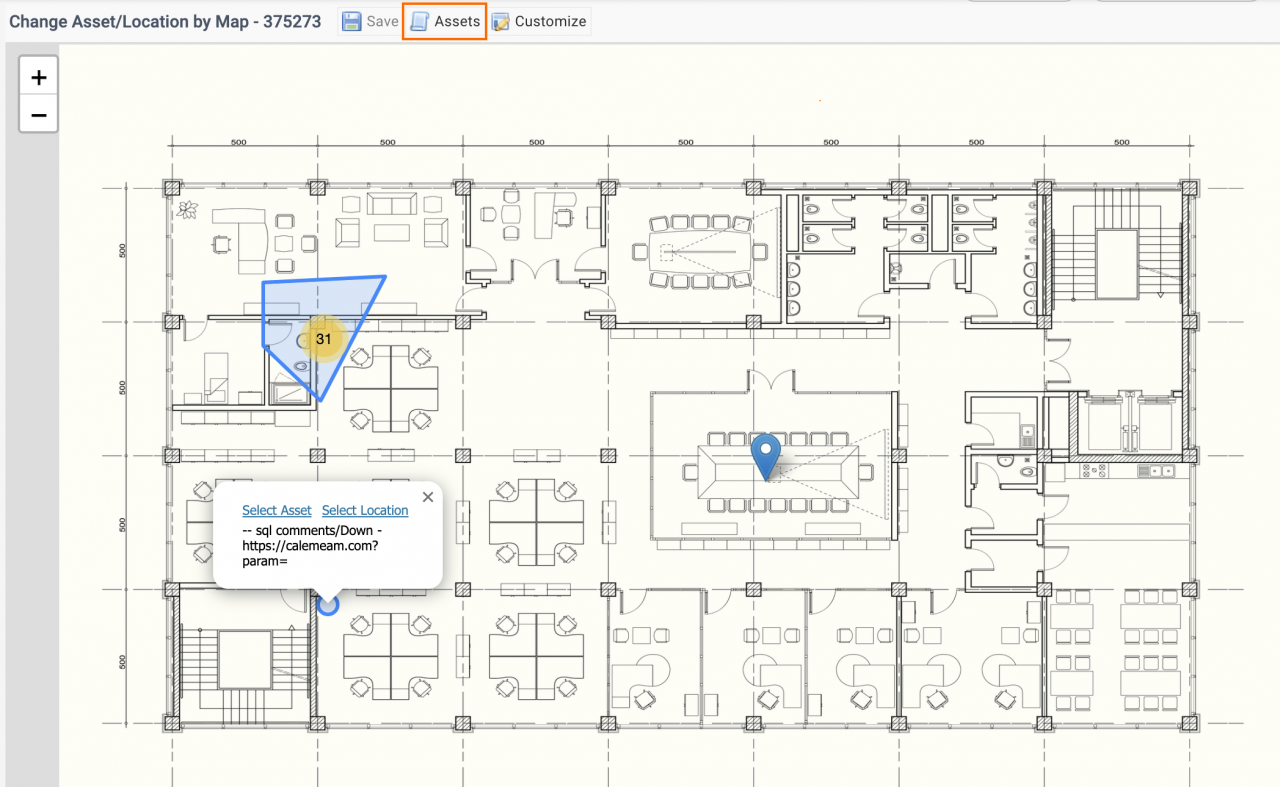Open the Select Location link

(365, 510)
